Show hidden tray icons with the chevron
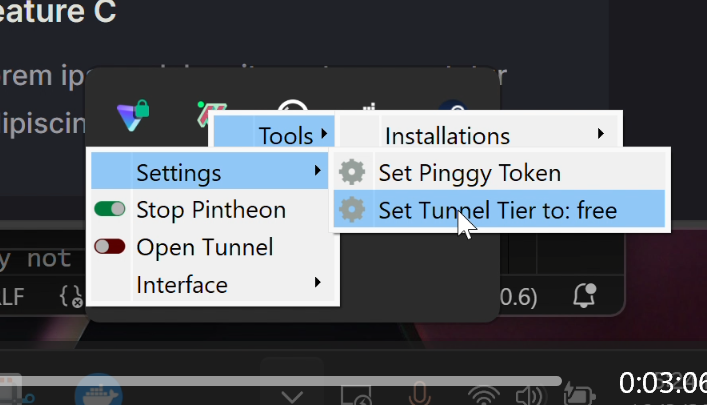This screenshot has width=707, height=405. pos(291,396)
